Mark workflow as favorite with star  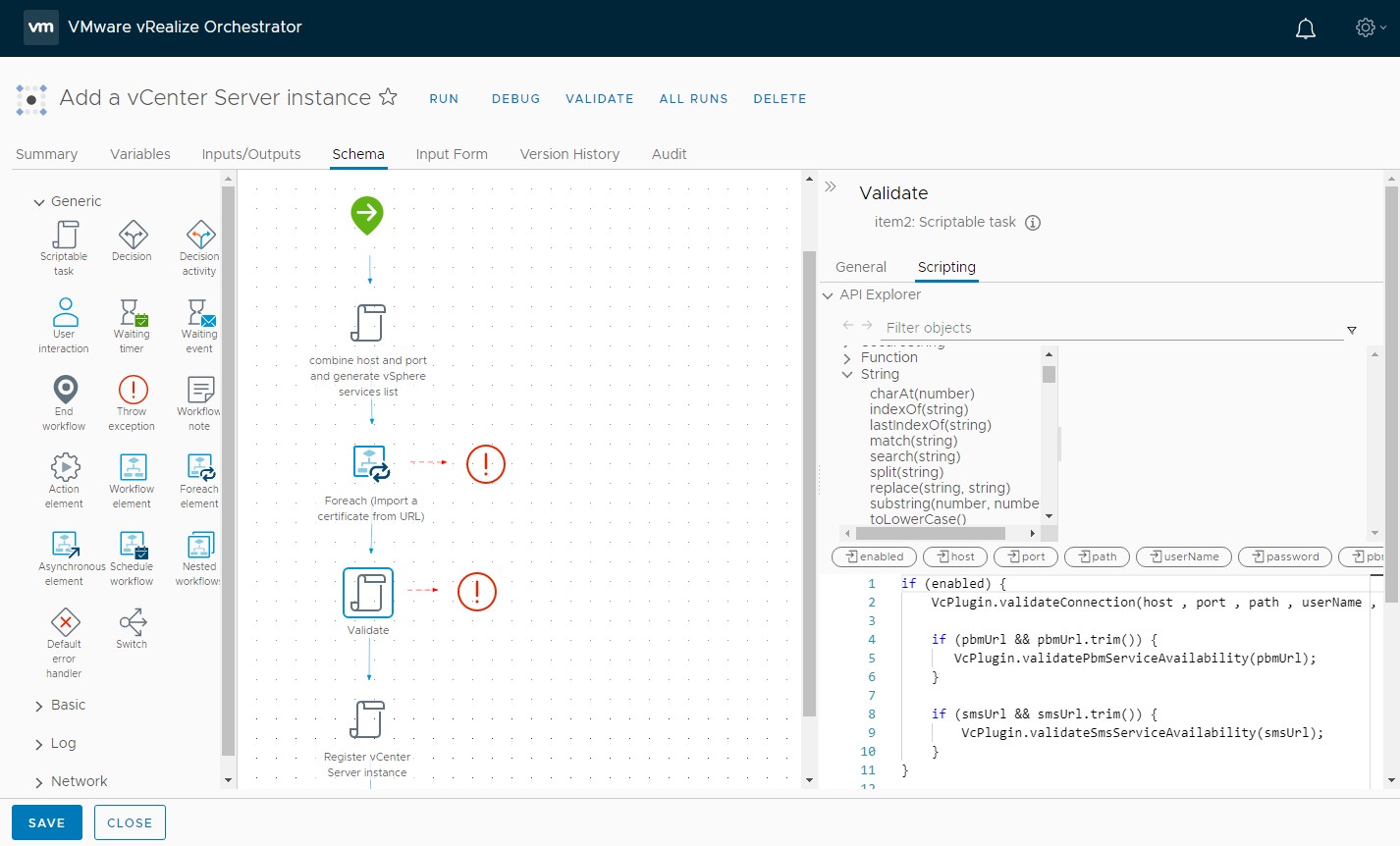388,97
